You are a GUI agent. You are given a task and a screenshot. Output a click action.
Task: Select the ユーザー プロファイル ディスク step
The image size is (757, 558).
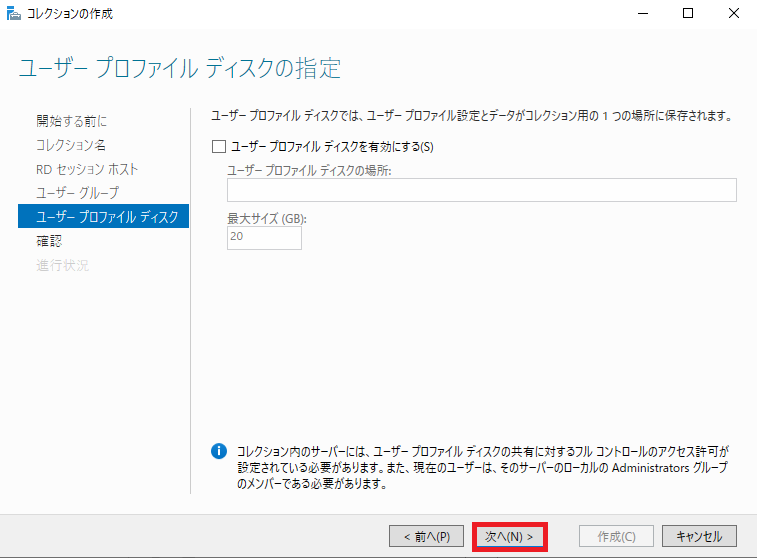pos(103,216)
